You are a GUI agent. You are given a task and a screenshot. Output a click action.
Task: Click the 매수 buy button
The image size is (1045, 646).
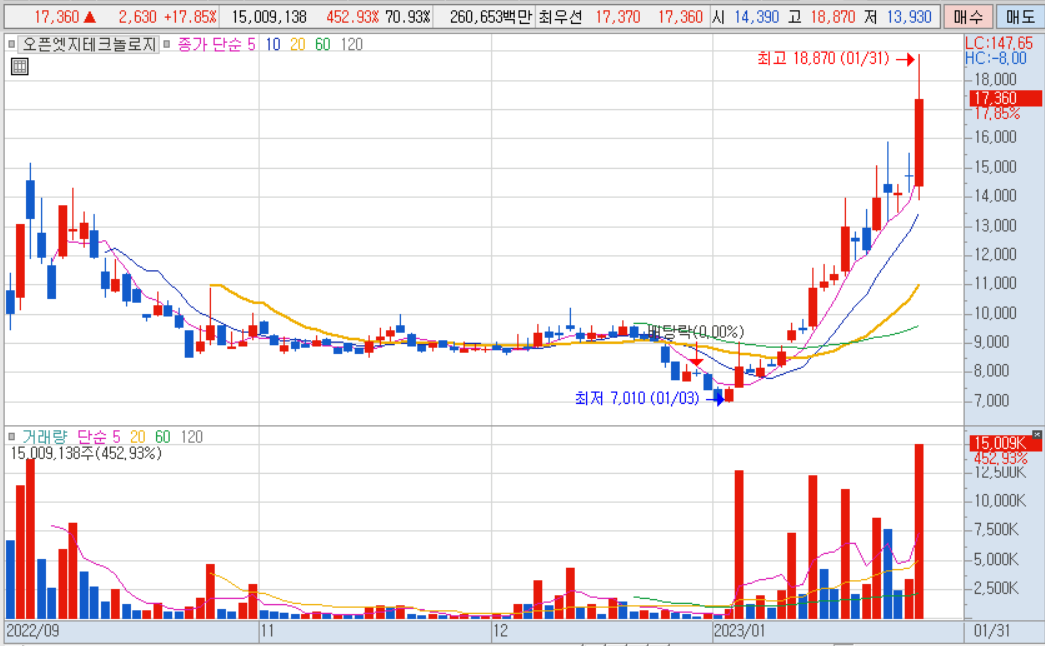(x=968, y=17)
